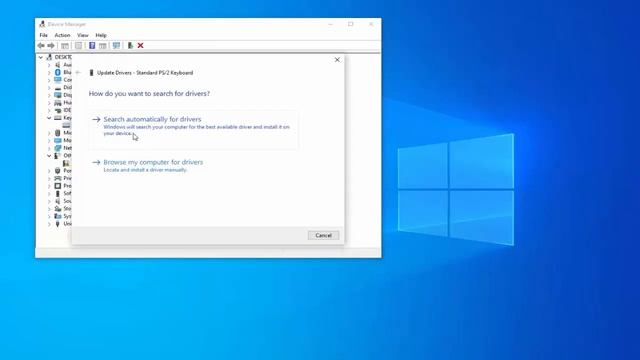The height and width of the screenshot is (360, 640).
Task: Maximize the Device Manager window
Action: tap(351, 24)
